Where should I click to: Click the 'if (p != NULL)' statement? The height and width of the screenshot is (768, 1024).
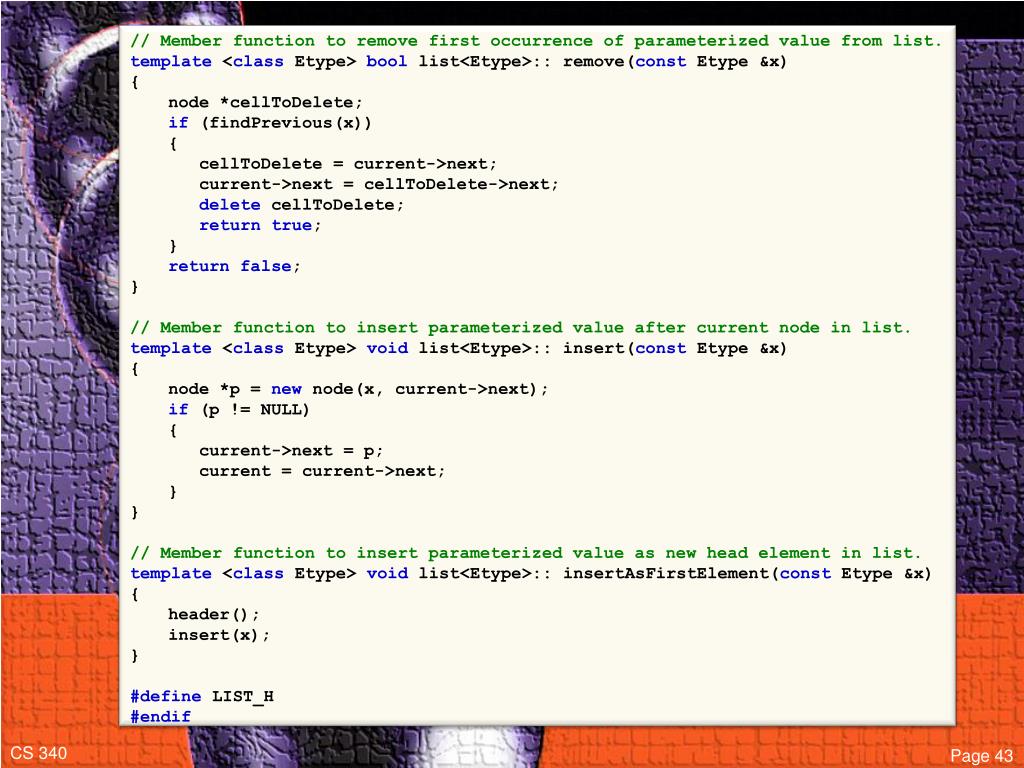(x=238, y=410)
